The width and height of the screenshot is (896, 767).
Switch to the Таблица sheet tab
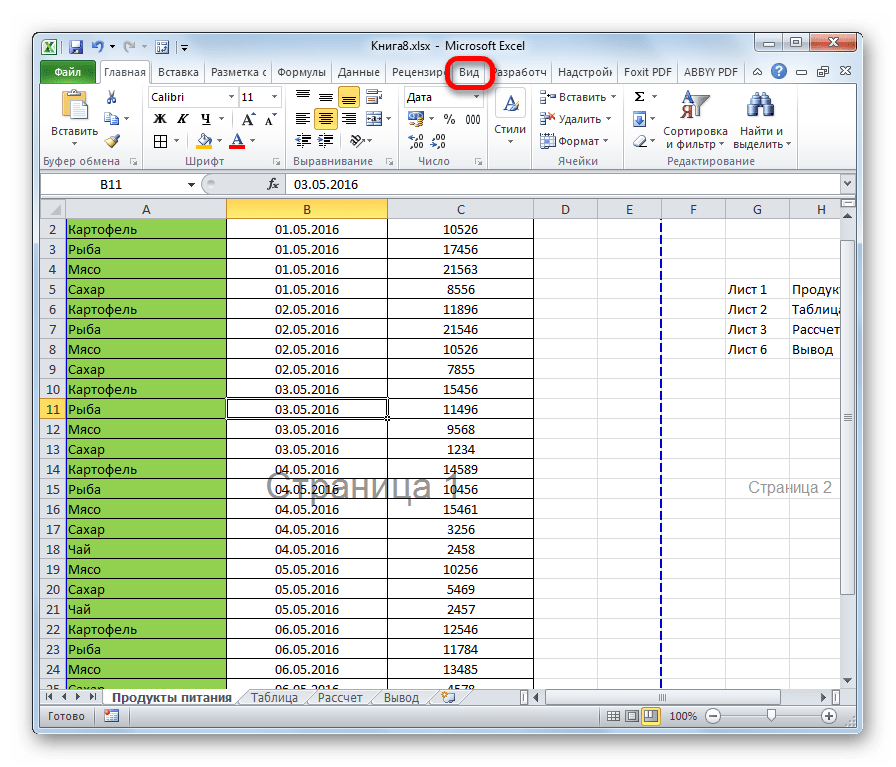pos(273,698)
